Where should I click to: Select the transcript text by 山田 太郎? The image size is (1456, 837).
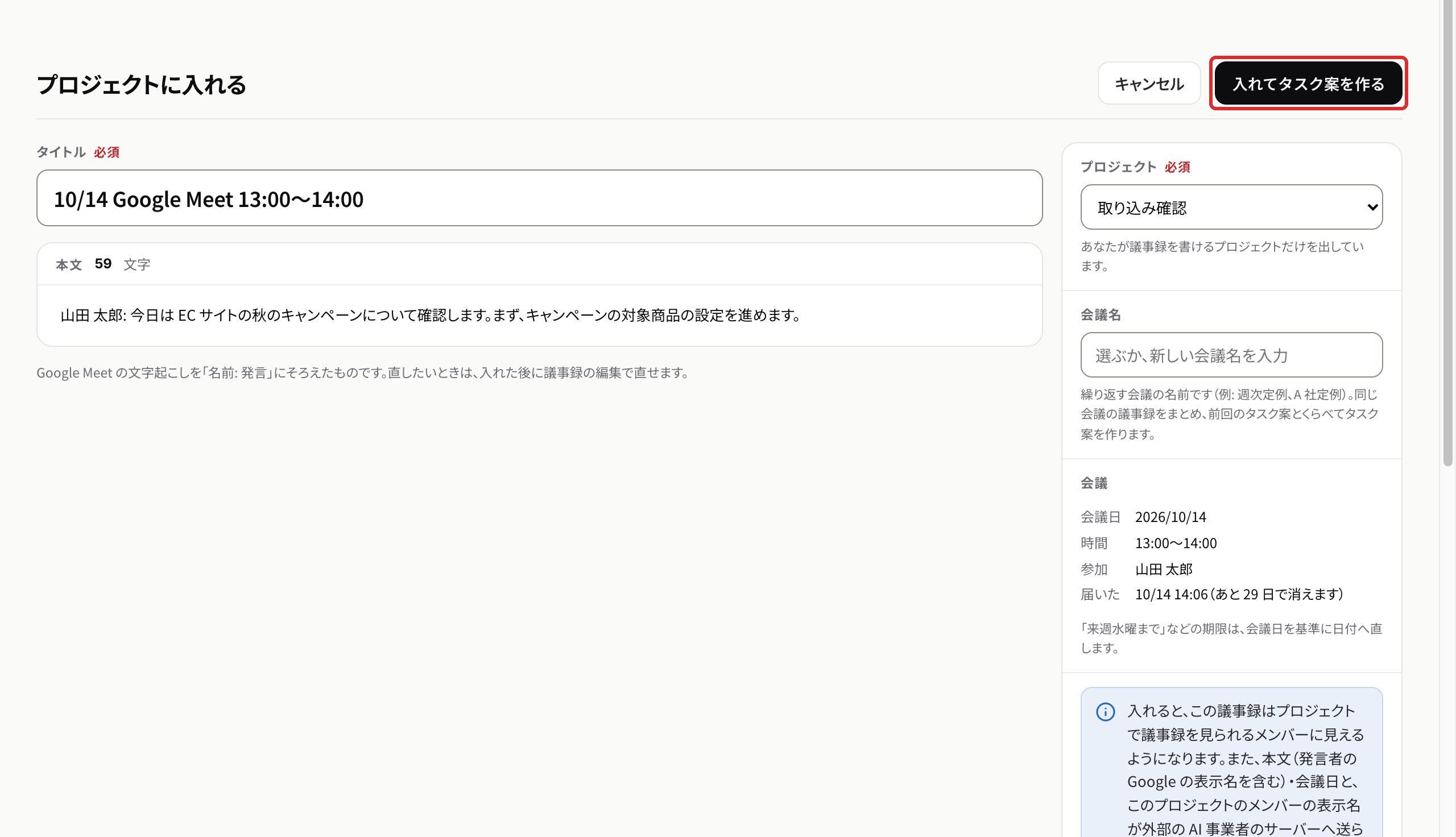click(431, 315)
